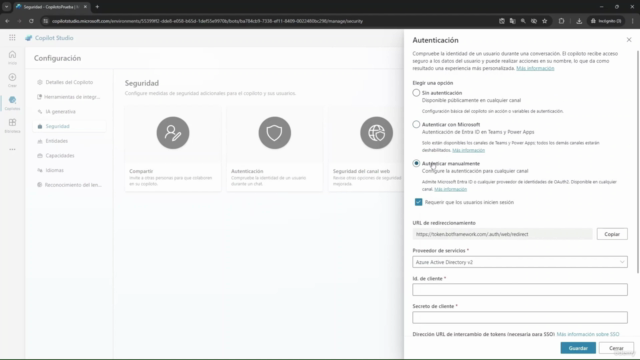
Task: Open a new browser tab
Action: coord(97,7)
